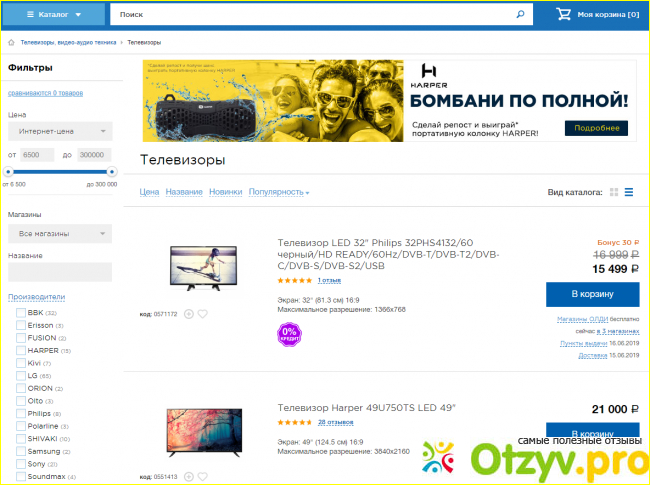Click the right price range slider handle

pos(112,172)
